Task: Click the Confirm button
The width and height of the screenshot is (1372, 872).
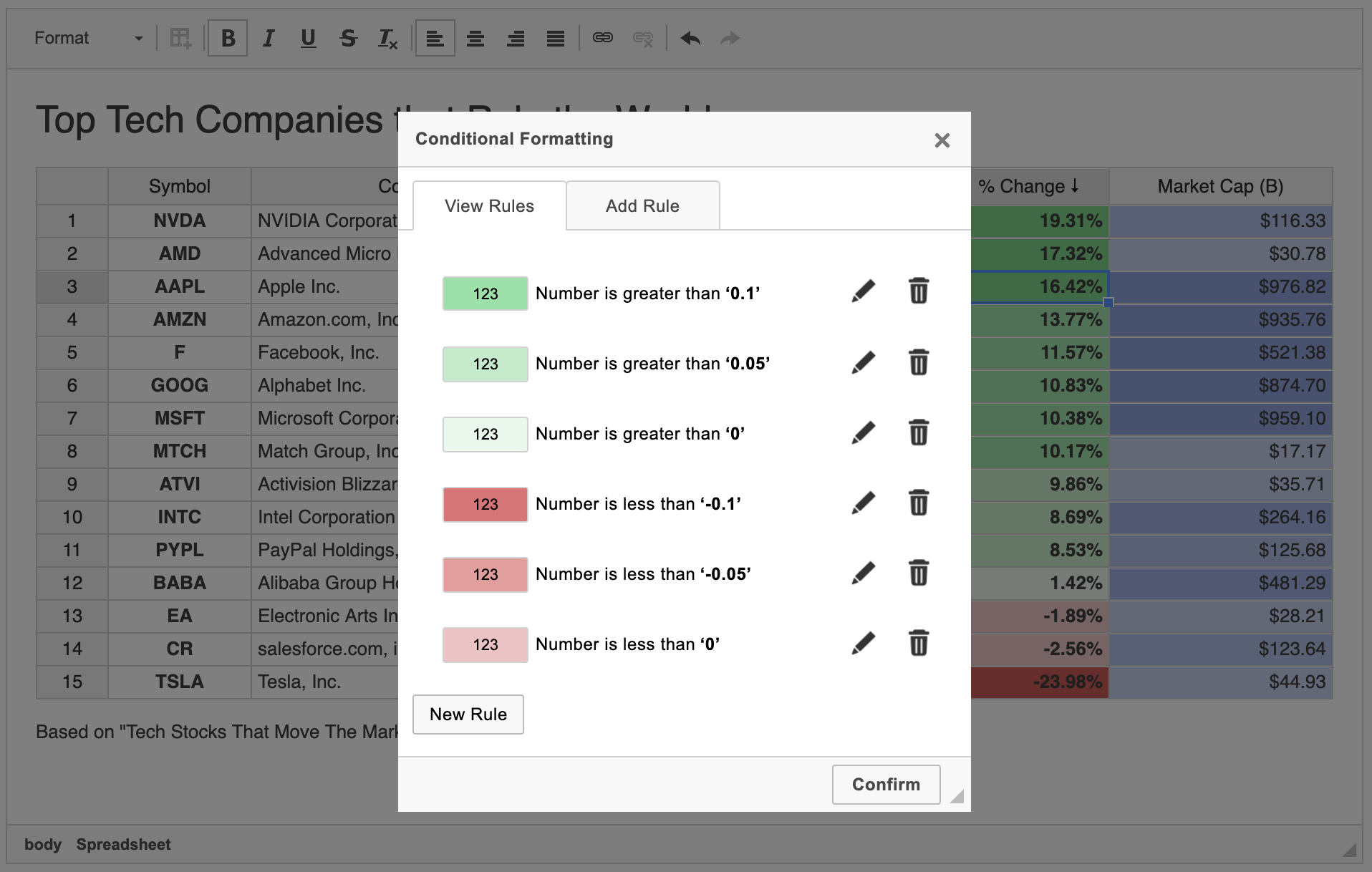Action: 886,785
